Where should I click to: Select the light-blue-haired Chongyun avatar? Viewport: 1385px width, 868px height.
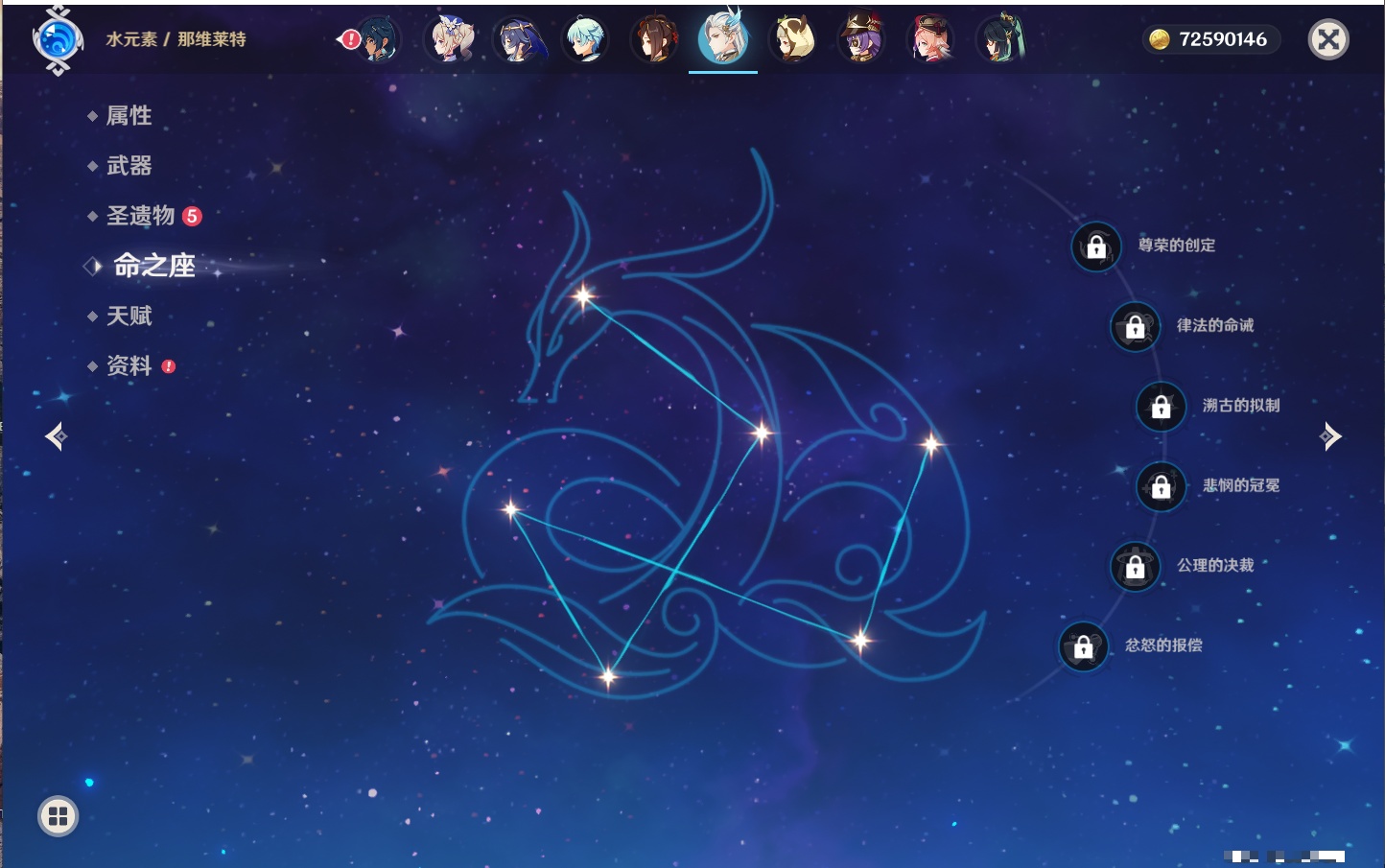[585, 39]
